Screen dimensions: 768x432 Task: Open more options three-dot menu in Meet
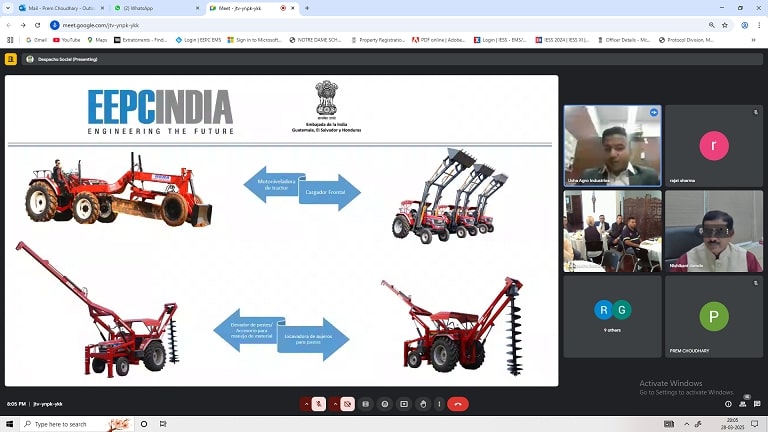click(x=439, y=404)
